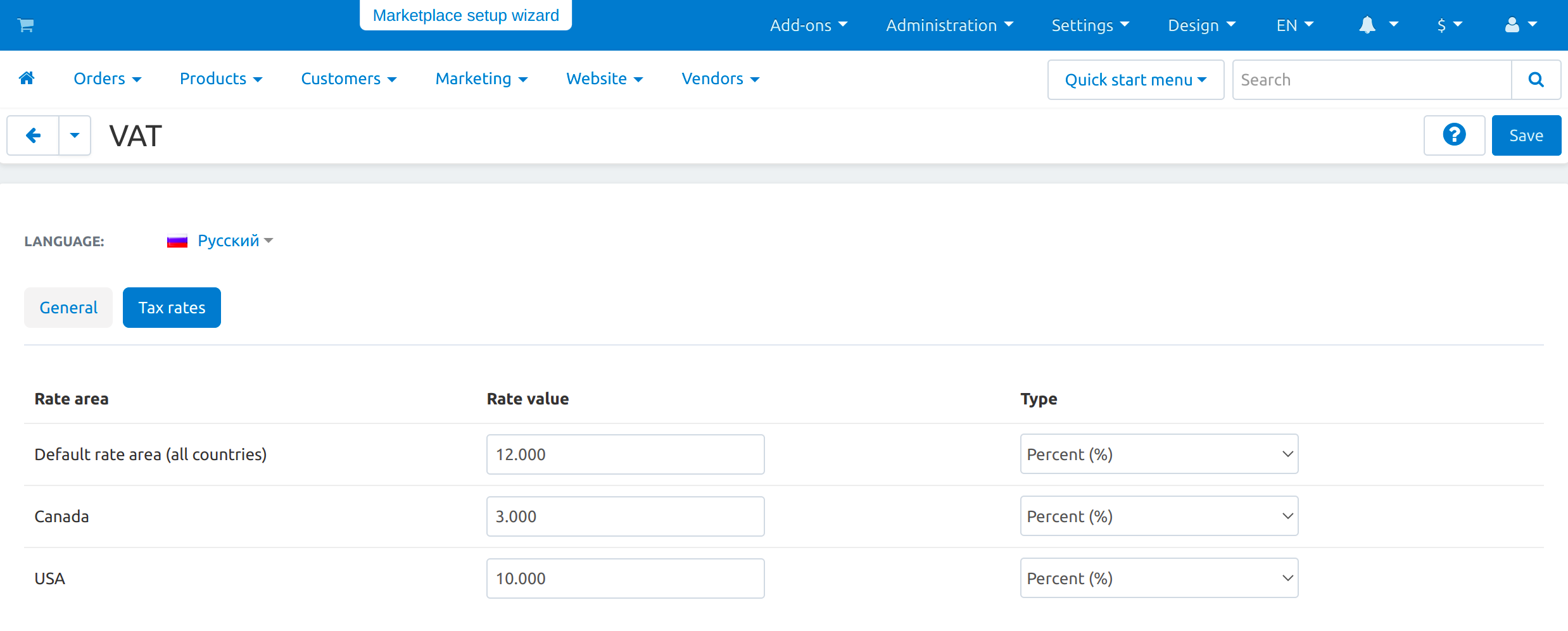1568x631 pixels.
Task: Open the Settings menu
Action: click(1090, 25)
